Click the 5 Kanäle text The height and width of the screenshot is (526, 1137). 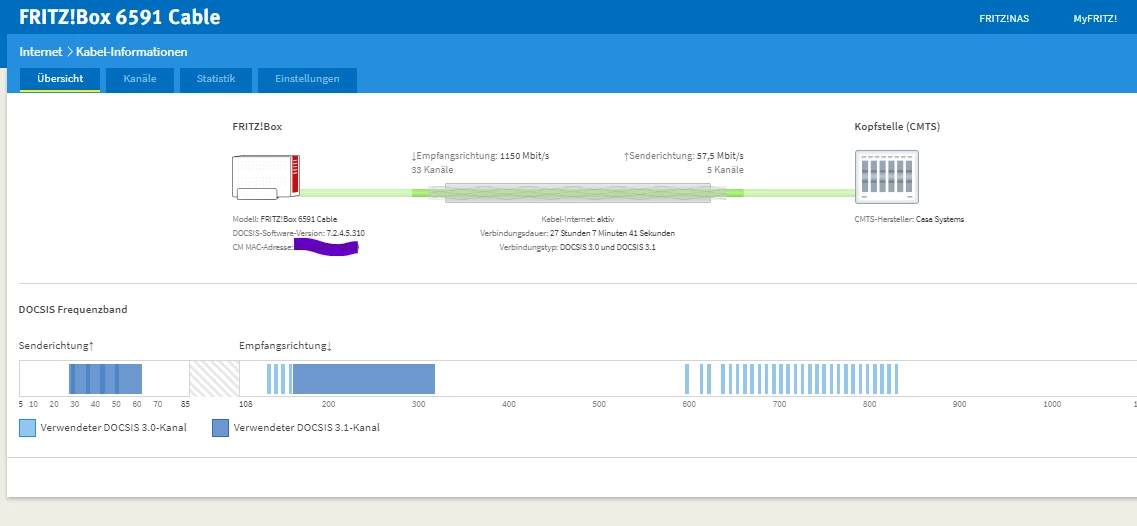(725, 170)
